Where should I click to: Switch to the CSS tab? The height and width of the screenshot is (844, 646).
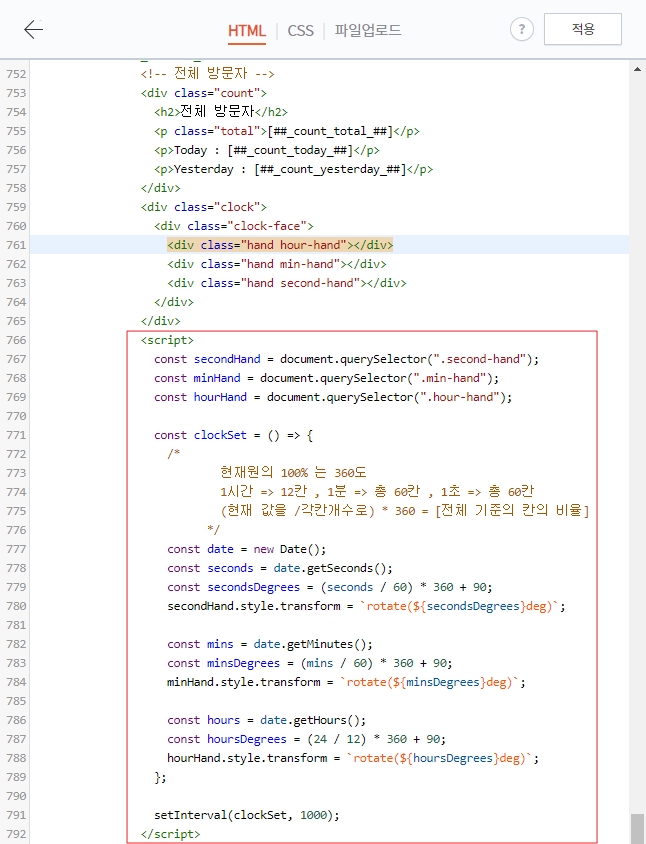point(300,31)
